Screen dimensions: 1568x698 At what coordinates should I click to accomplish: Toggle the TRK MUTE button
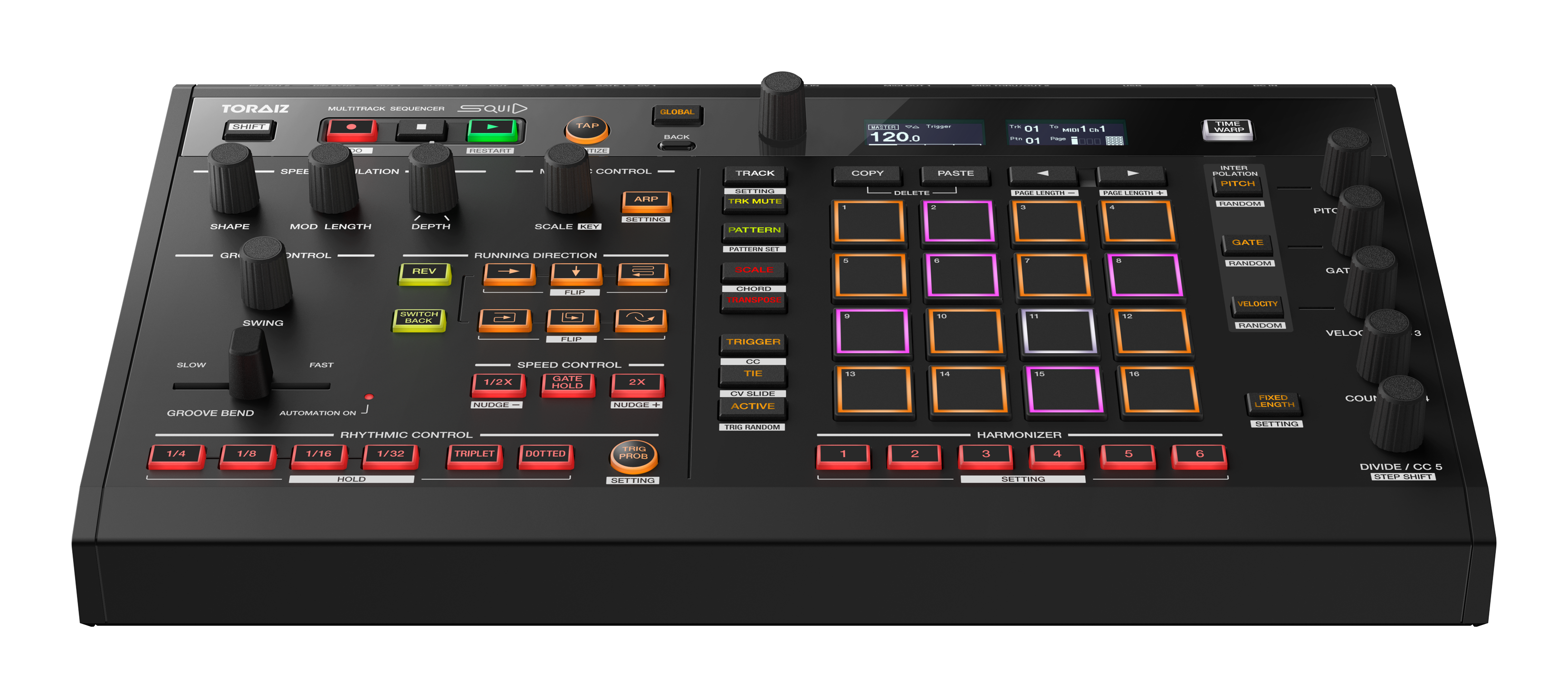pyautogui.click(x=755, y=202)
